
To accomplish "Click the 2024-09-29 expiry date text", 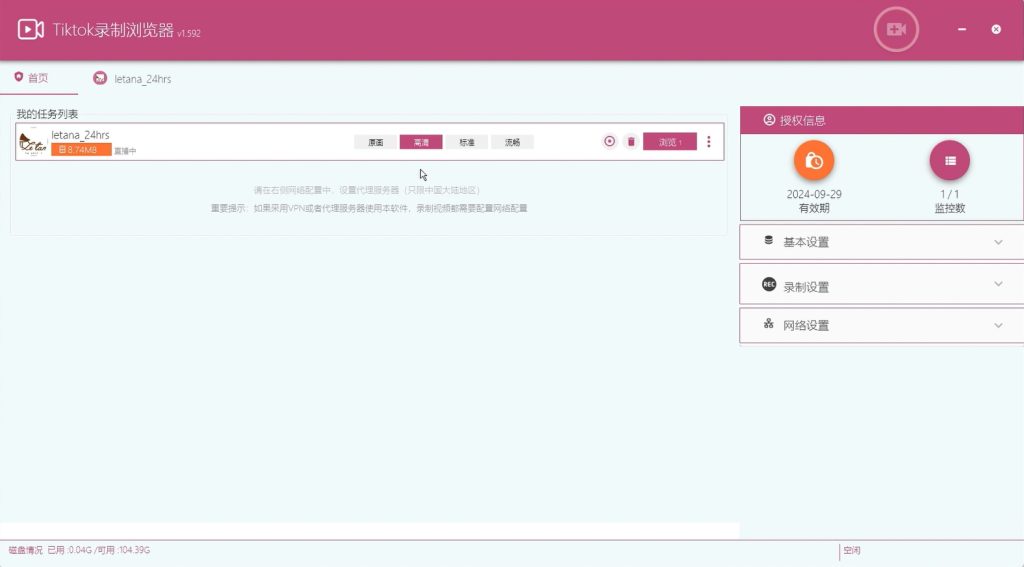I will coord(814,194).
